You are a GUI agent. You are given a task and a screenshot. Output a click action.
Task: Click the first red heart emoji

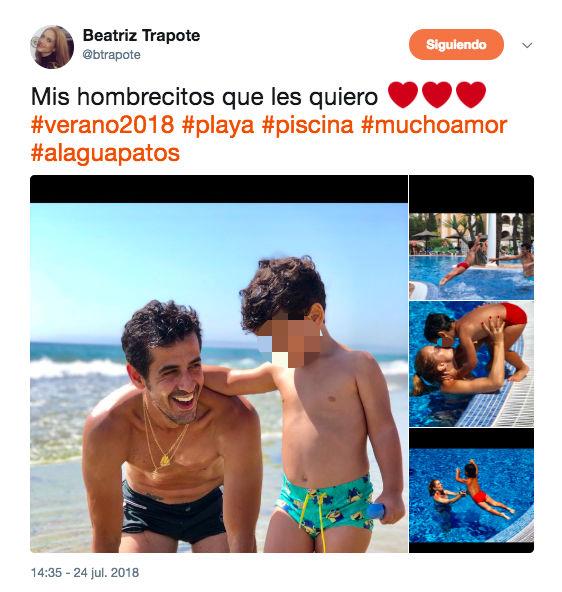coord(403,95)
